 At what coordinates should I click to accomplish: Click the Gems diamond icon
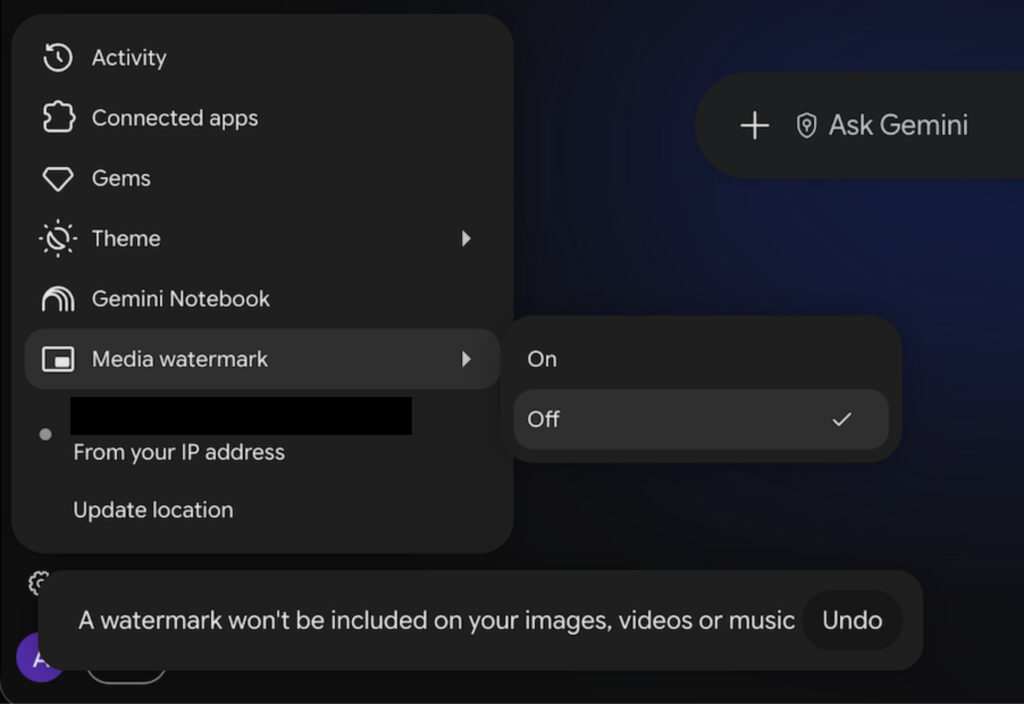(x=57, y=178)
